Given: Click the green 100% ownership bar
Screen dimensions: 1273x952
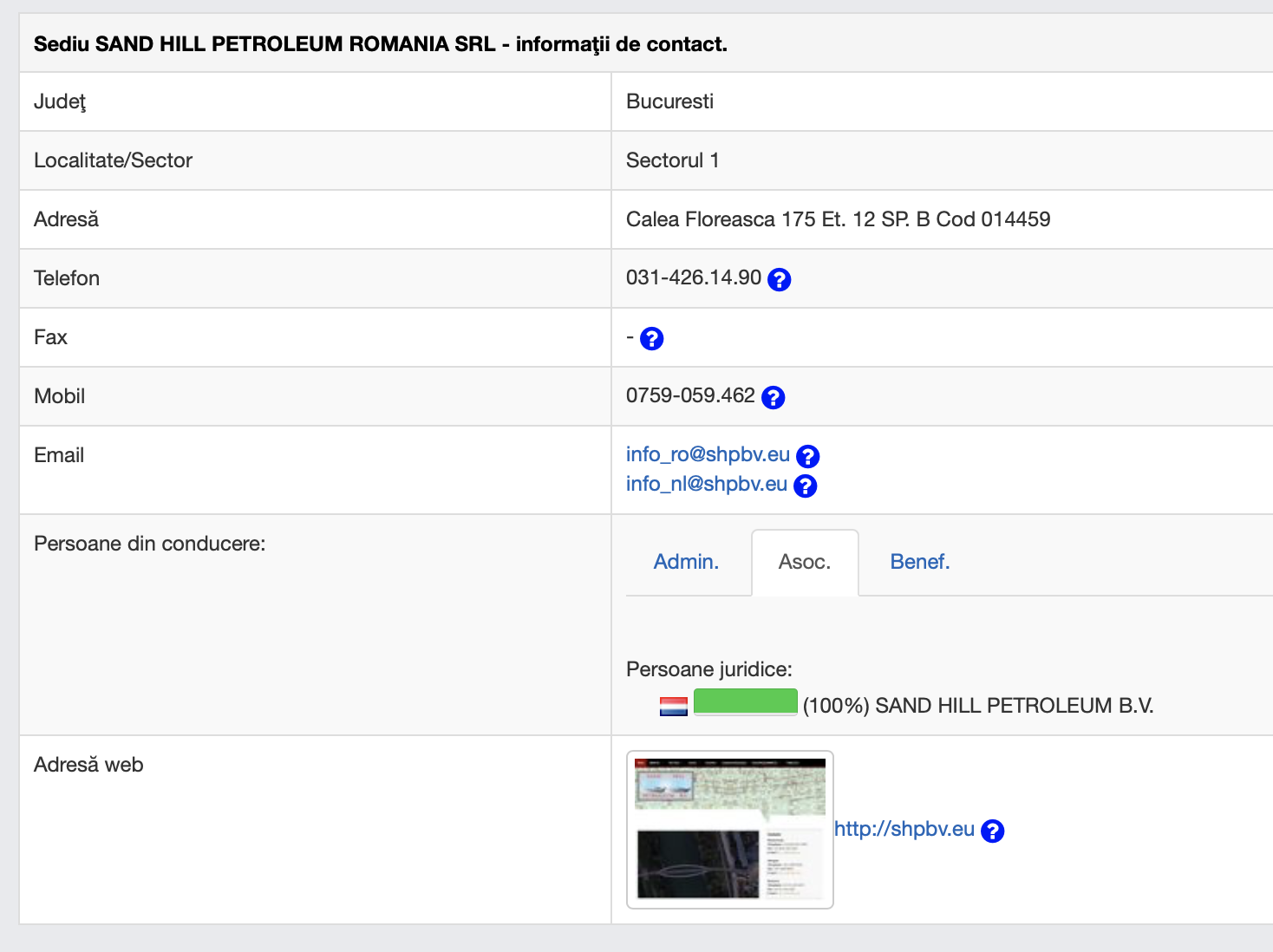Looking at the screenshot, I should click(745, 701).
